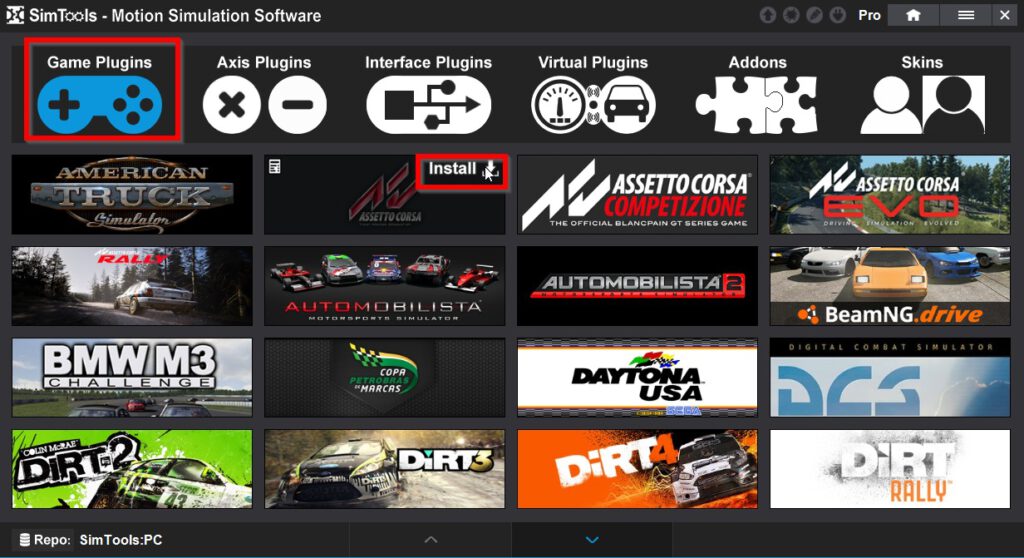Go to the Home screen
Viewport: 1024px width, 558px height.
tap(913, 15)
